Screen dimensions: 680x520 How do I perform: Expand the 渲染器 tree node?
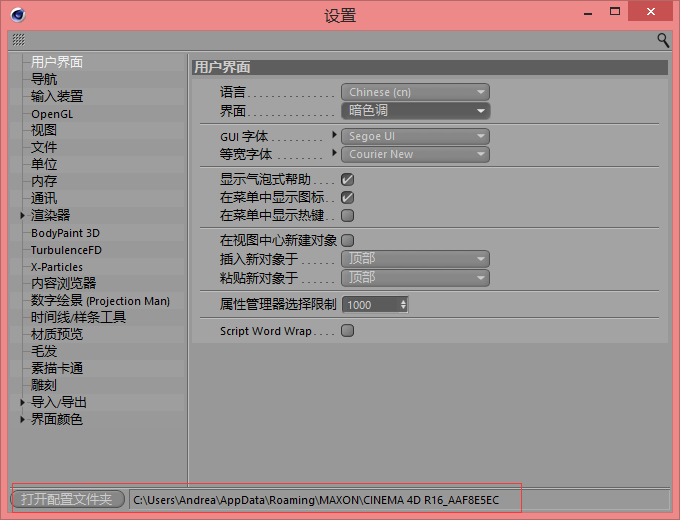pyautogui.click(x=22, y=215)
